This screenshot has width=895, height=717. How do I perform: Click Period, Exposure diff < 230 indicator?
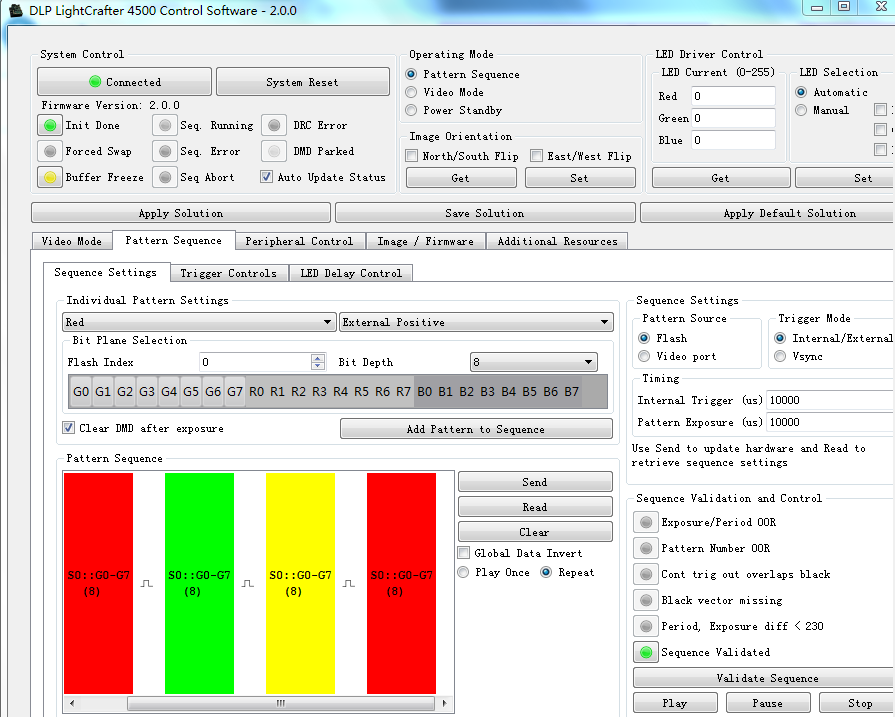pos(646,626)
